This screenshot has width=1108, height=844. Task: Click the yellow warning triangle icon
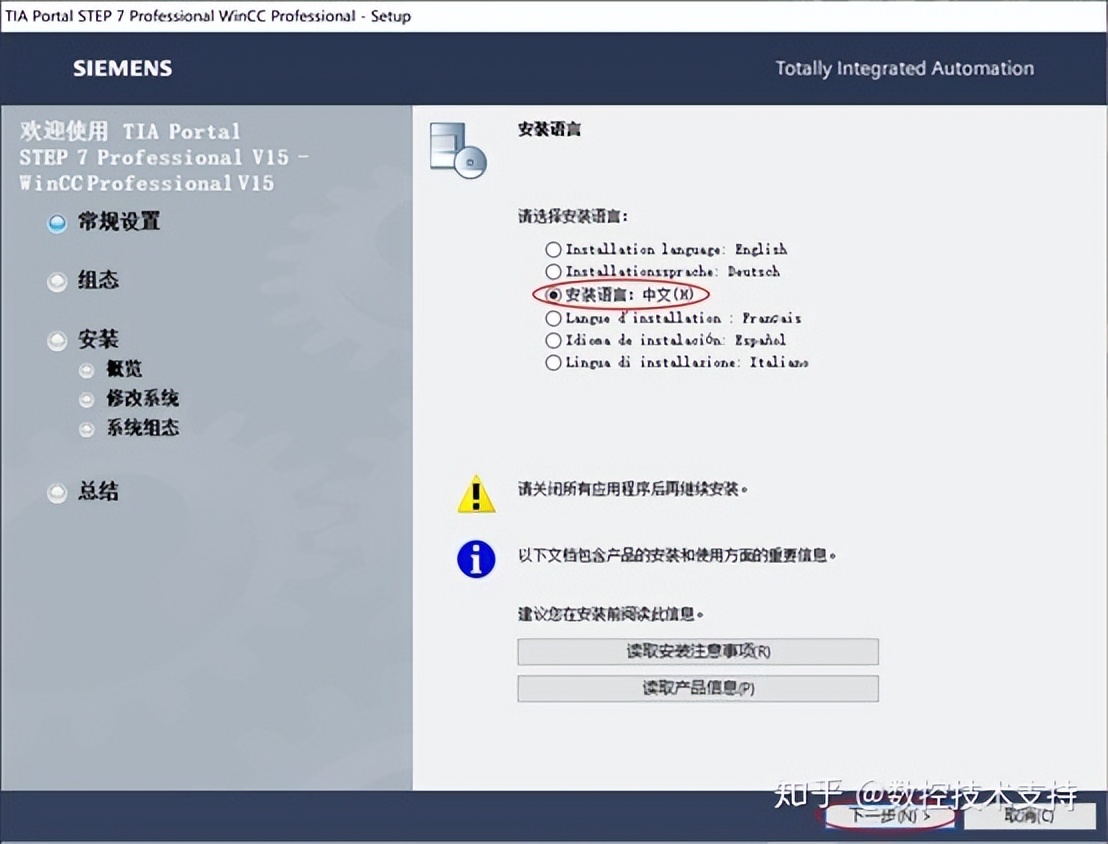coord(475,493)
